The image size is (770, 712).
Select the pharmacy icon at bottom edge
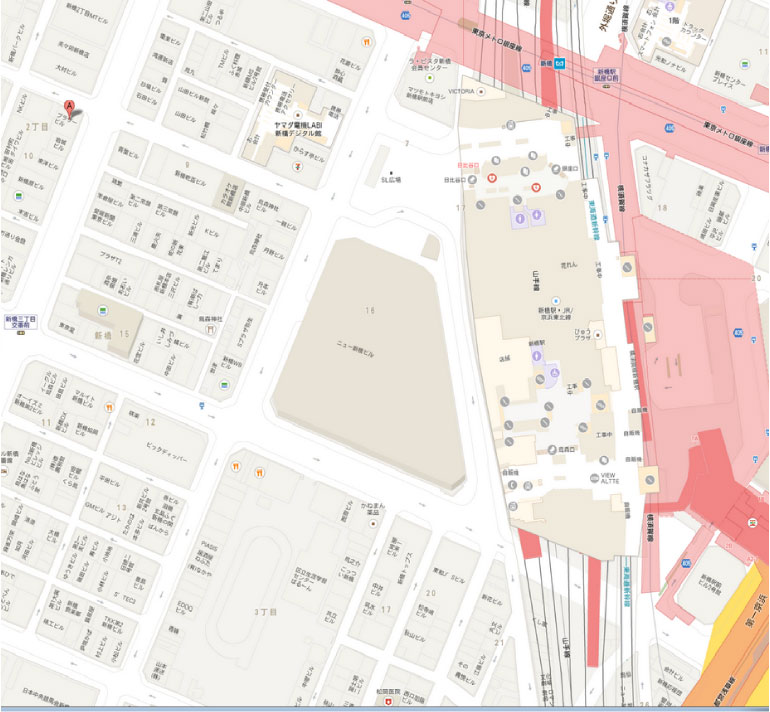[388, 702]
